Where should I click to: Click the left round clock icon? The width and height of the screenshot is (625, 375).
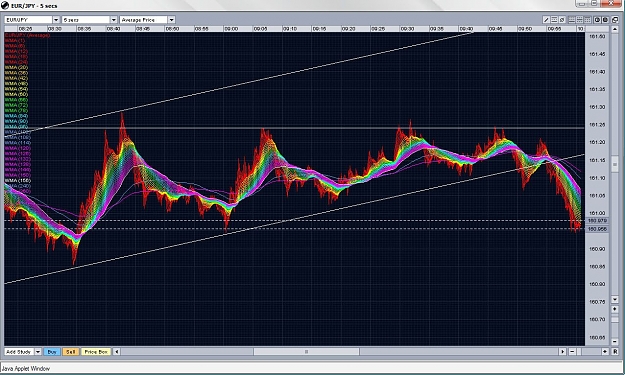click(x=597, y=20)
